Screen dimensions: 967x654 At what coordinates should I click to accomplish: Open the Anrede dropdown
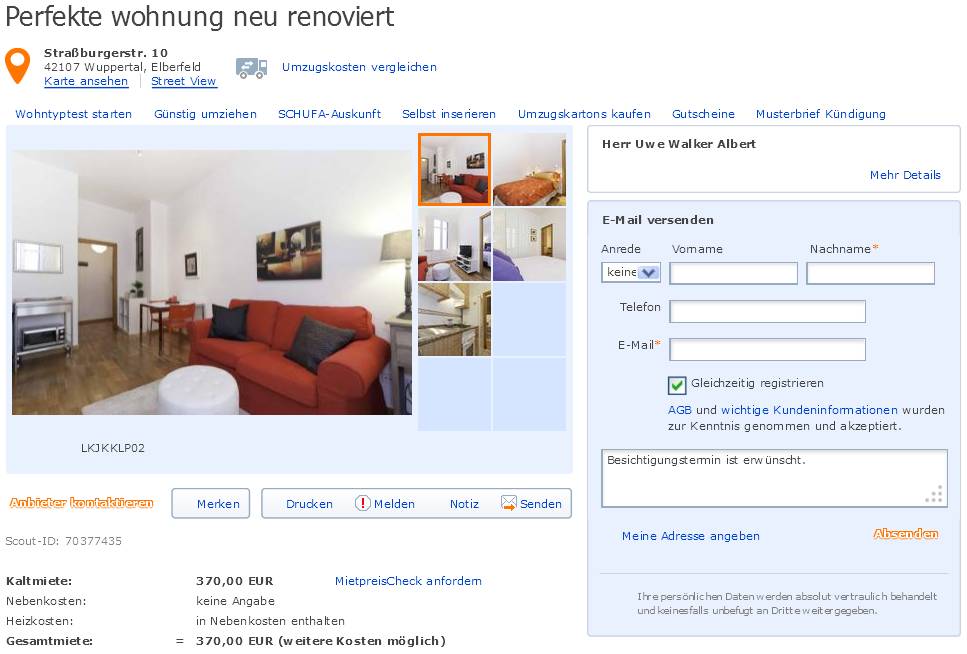click(x=631, y=272)
